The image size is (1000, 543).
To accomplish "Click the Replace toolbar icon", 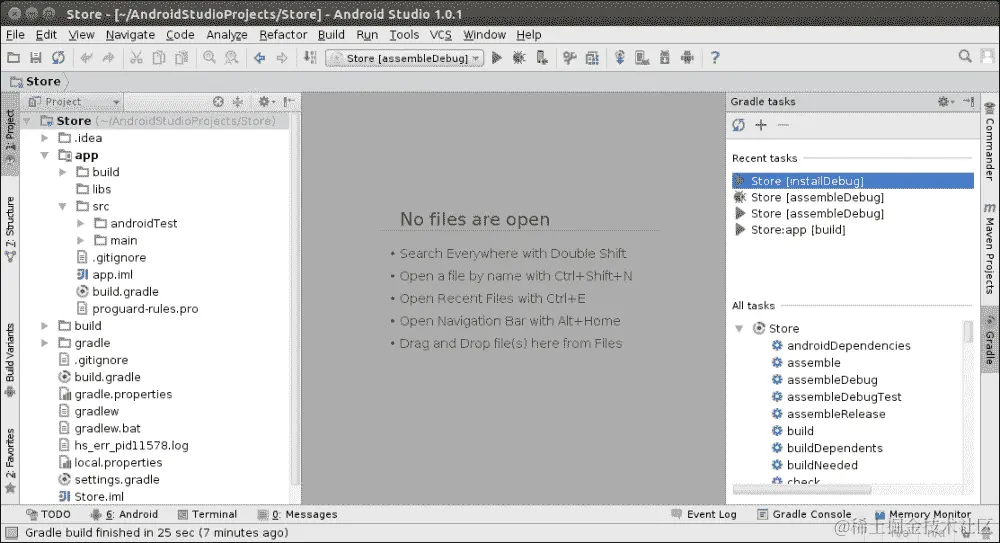I will [232, 58].
